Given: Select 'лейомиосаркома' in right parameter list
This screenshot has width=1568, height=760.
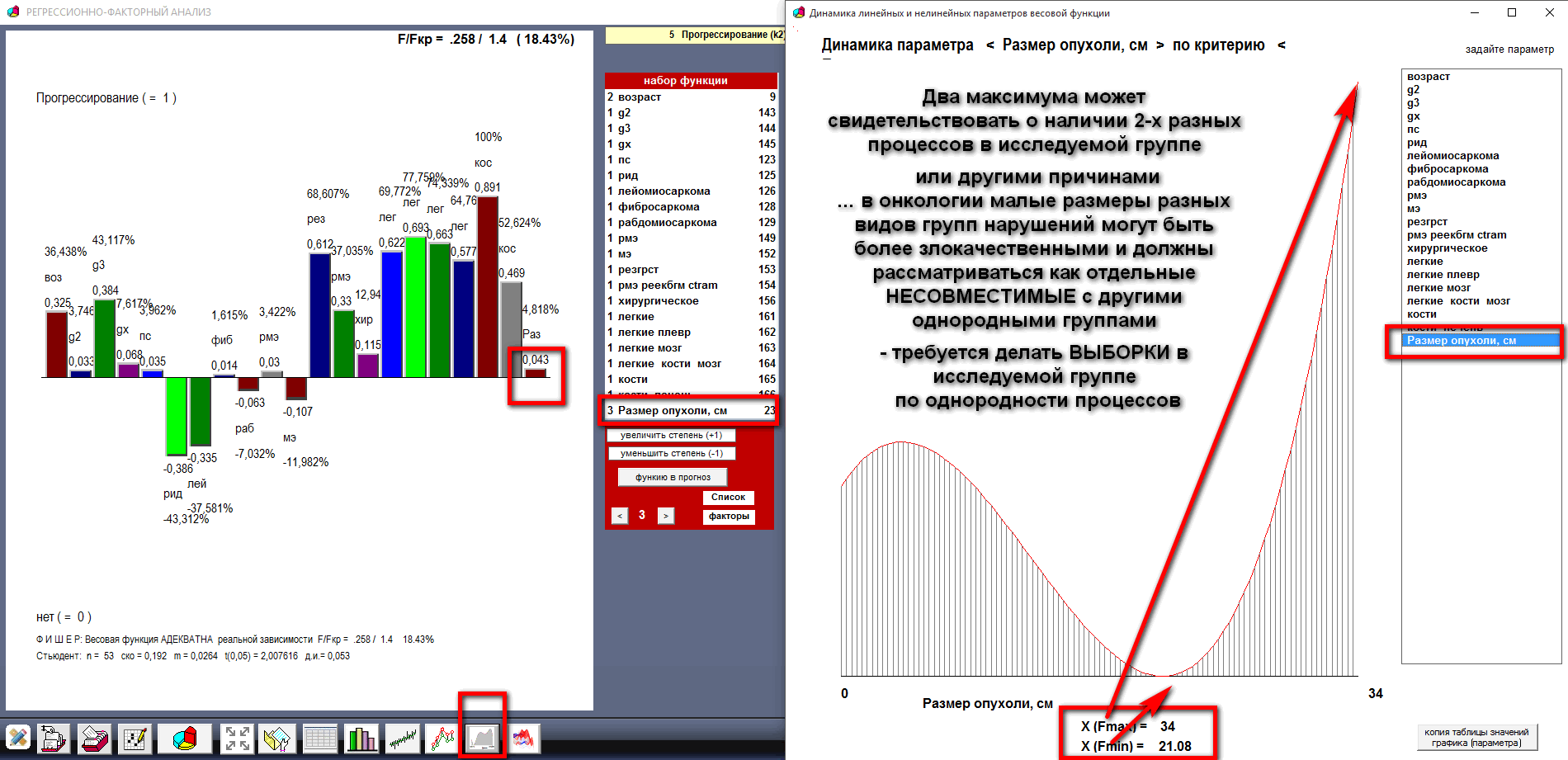Looking at the screenshot, I should point(1452,156).
